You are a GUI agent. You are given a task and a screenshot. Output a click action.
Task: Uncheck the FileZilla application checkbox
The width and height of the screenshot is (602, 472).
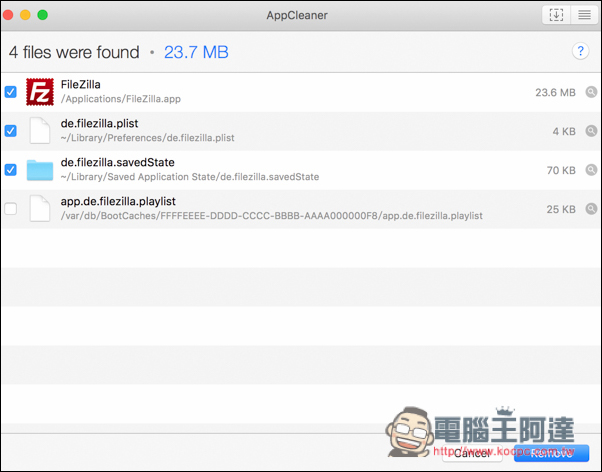pyautogui.click(x=10, y=92)
